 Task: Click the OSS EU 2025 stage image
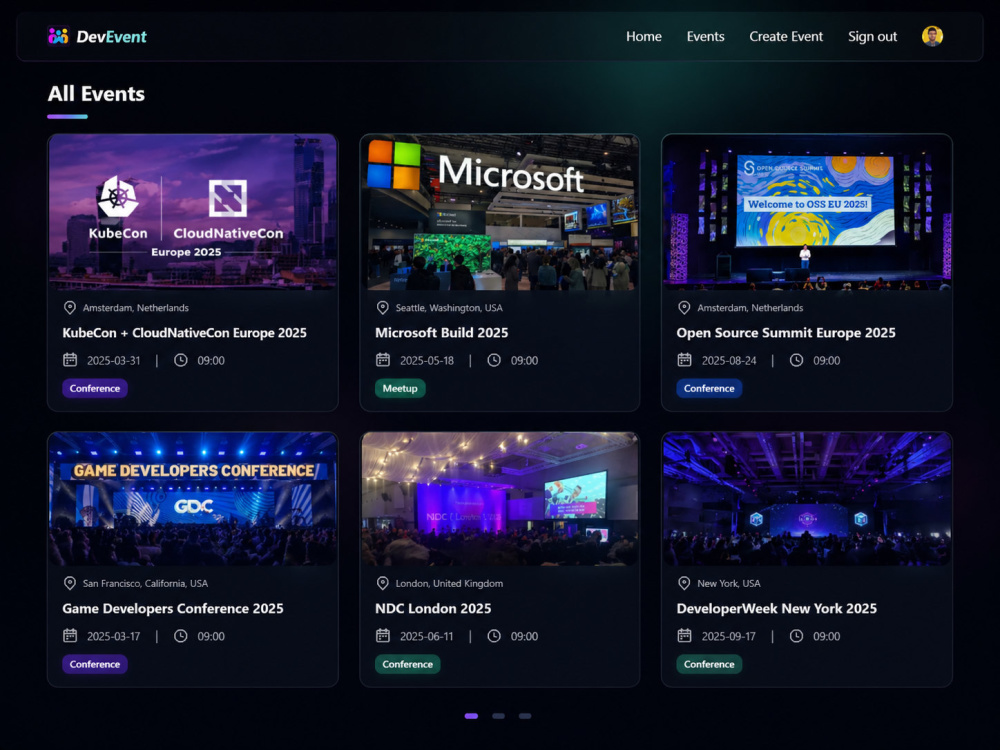[807, 212]
